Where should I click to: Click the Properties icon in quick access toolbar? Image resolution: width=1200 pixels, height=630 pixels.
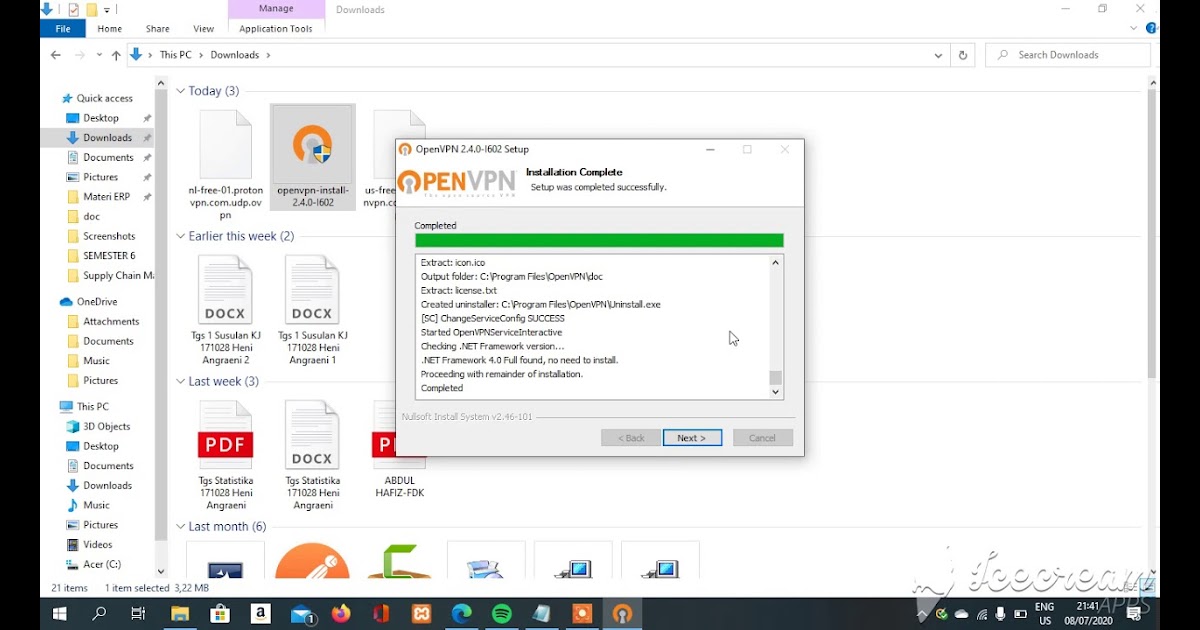tap(73, 10)
